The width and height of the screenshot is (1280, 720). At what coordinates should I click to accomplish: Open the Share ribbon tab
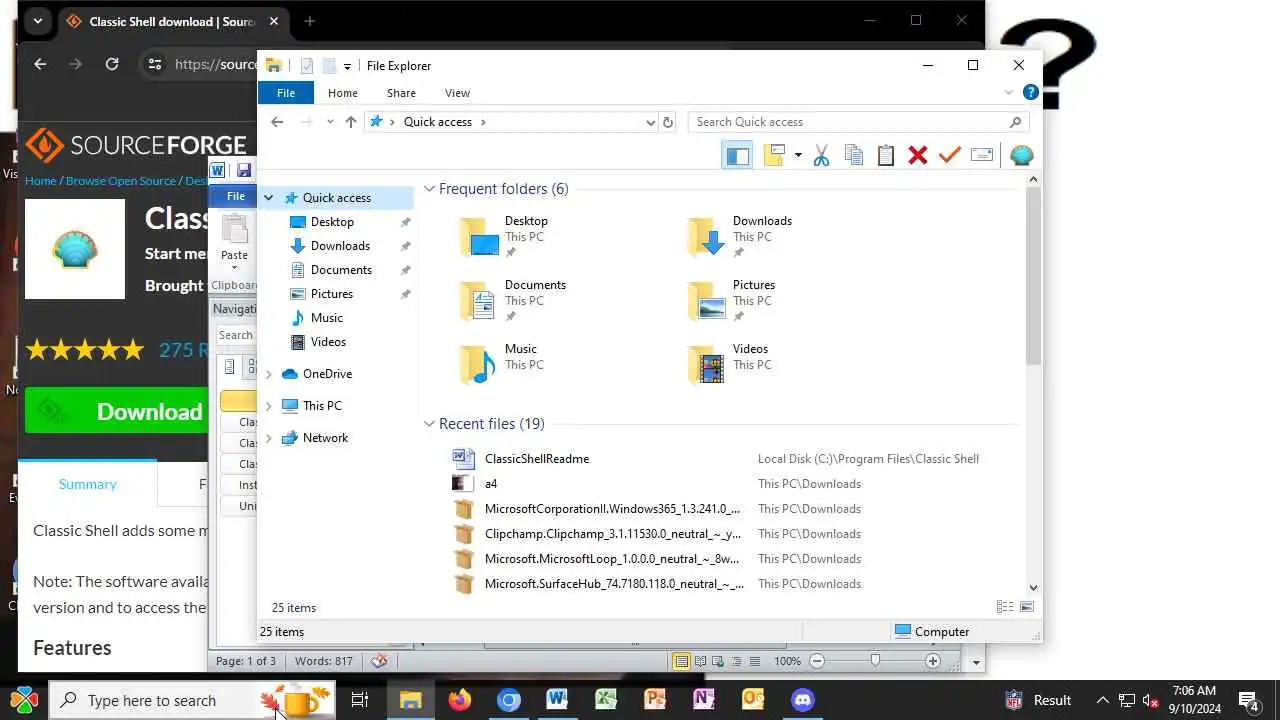pos(401,93)
